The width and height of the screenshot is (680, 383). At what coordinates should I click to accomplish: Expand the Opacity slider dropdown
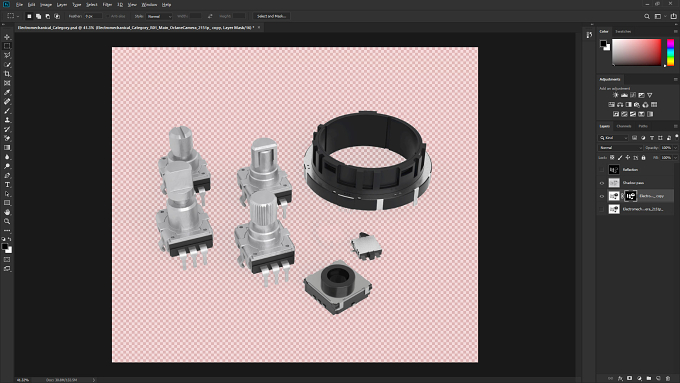[x=675, y=148]
